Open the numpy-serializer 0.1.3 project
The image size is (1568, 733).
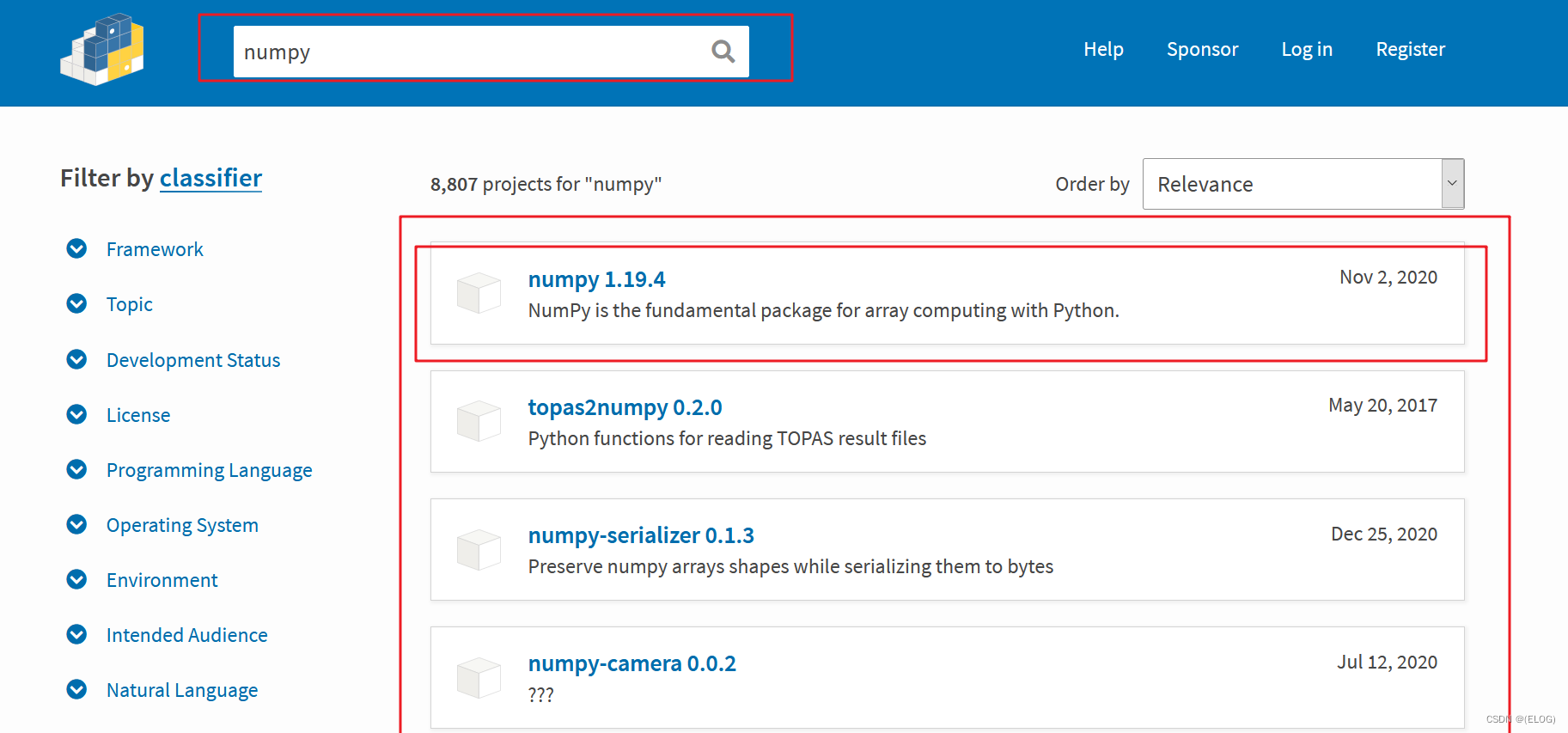tap(641, 535)
